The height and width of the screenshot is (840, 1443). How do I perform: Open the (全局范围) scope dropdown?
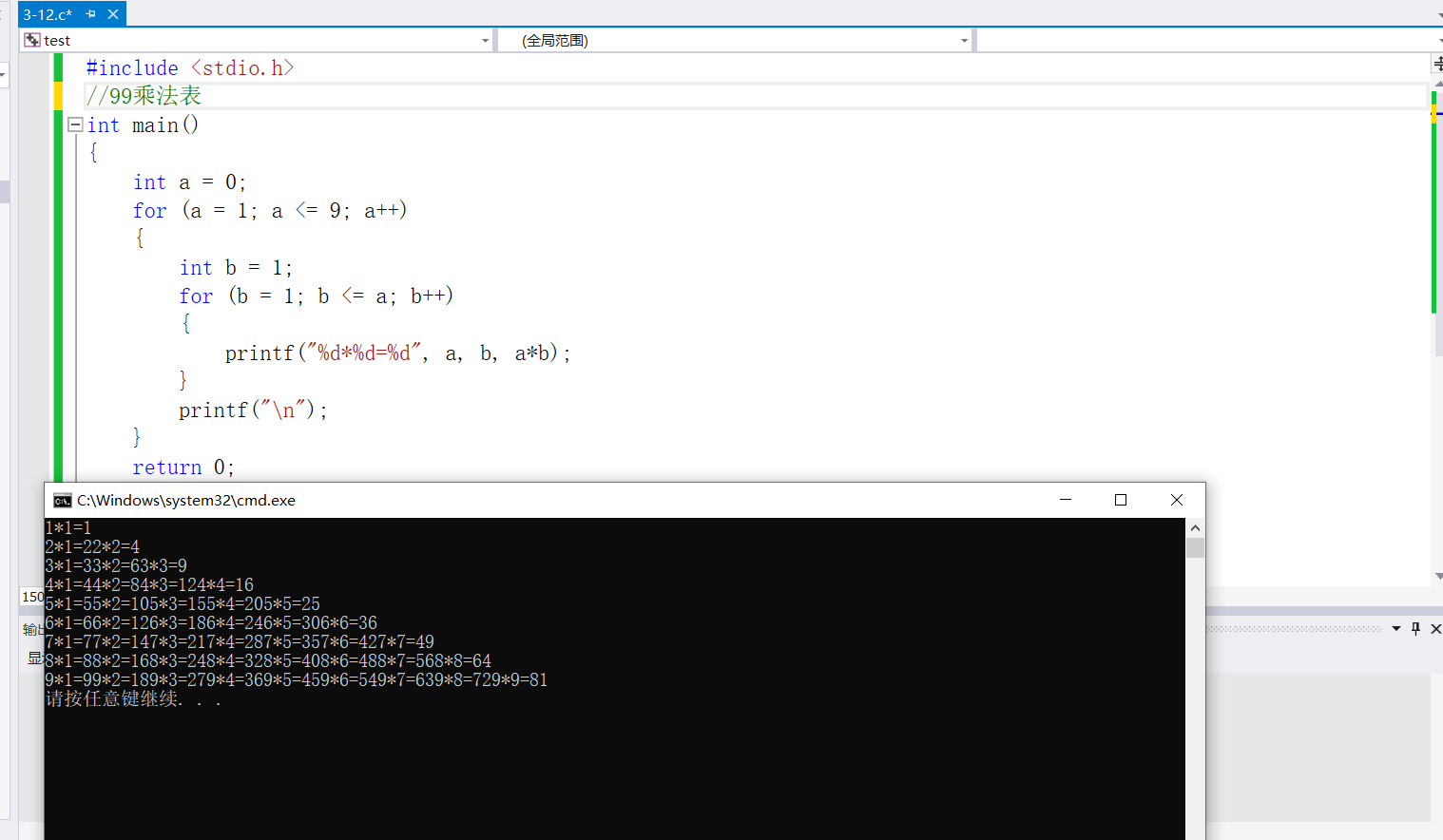point(964,41)
